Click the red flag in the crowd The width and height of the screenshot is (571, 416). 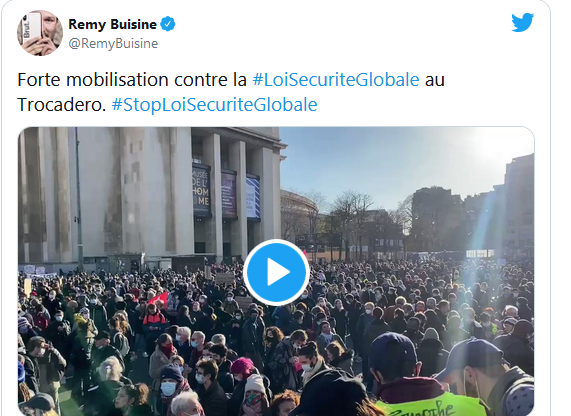[158, 299]
